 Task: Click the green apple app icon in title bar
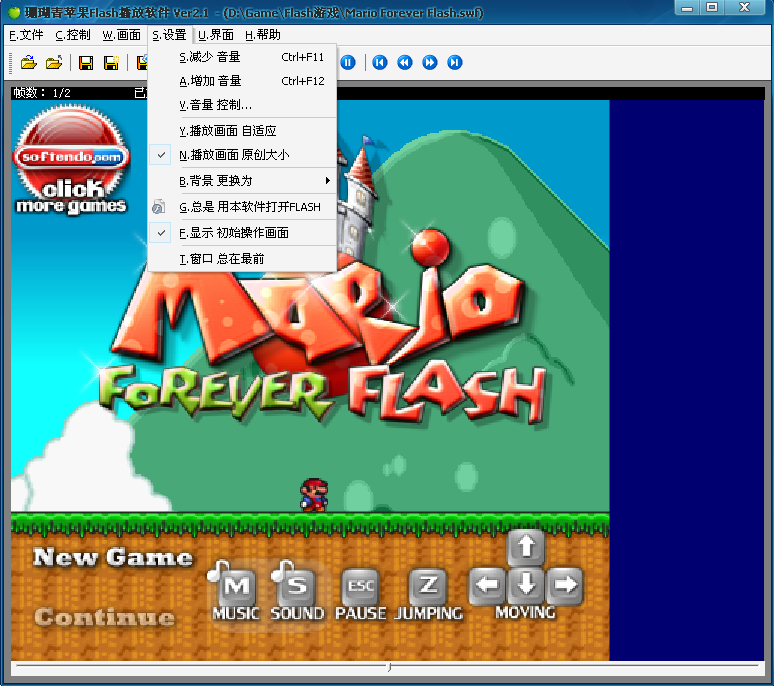point(14,12)
